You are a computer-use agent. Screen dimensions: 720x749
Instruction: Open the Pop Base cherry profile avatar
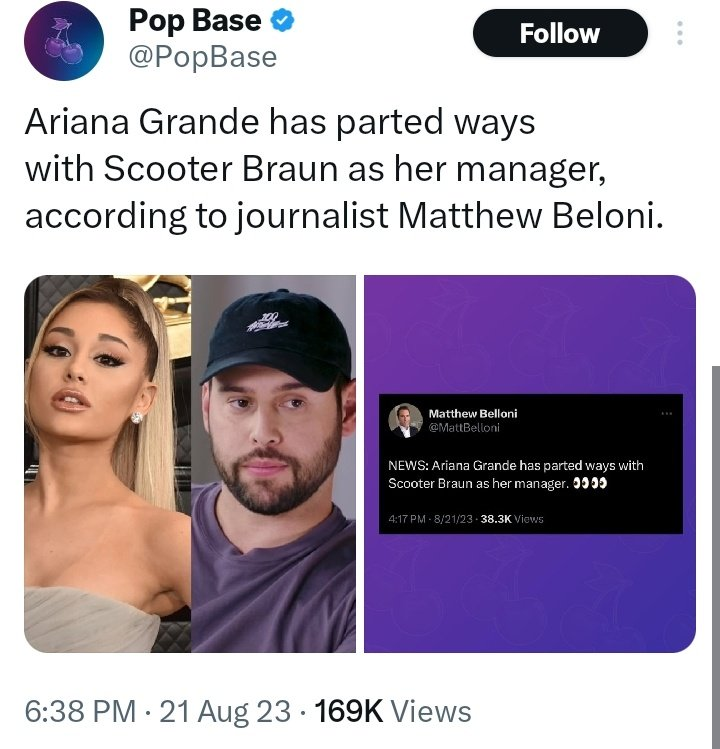click(63, 40)
